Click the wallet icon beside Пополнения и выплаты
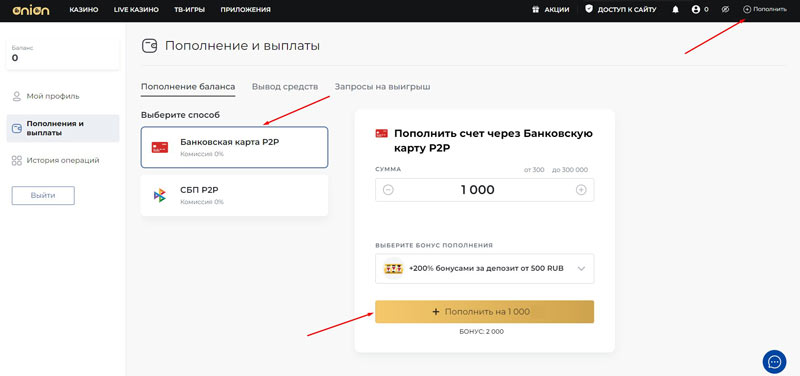This screenshot has width=800, height=376. click(16, 128)
